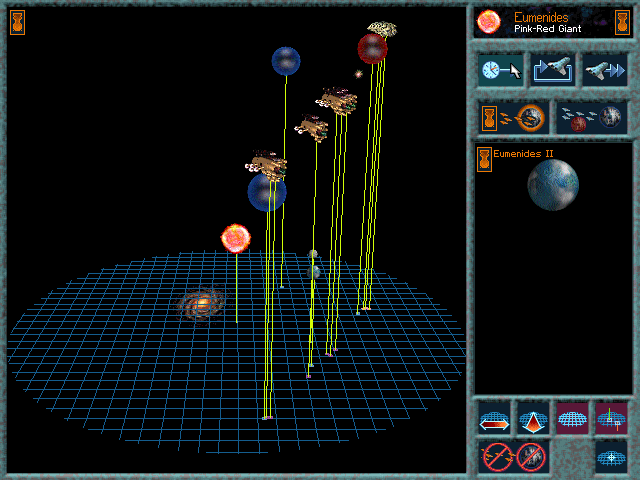Select the topmost brown ship of the pair
This screenshot has width=640, height=480.
(337, 101)
